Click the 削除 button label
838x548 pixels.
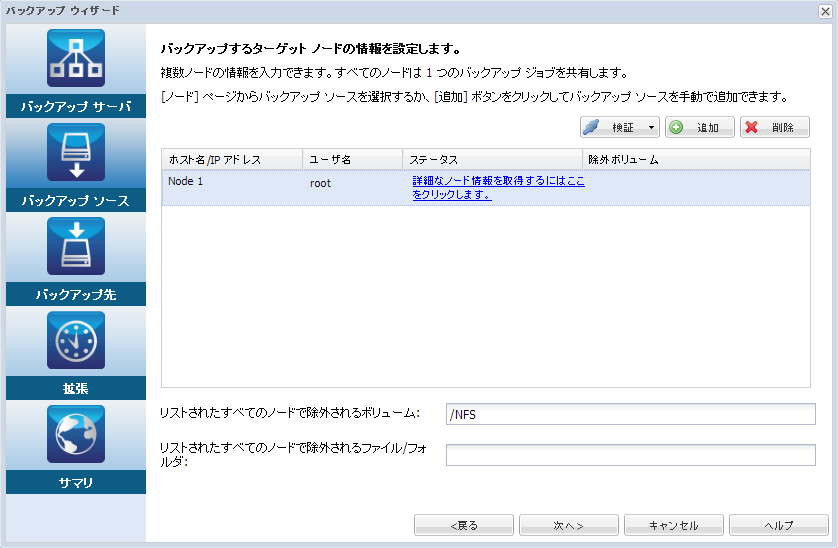[x=782, y=128]
